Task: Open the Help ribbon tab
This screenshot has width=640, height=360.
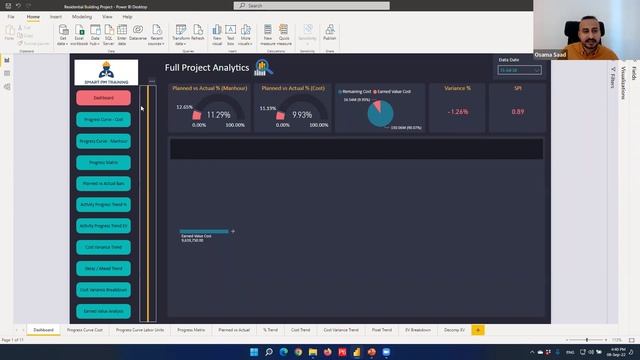Action: click(x=127, y=17)
